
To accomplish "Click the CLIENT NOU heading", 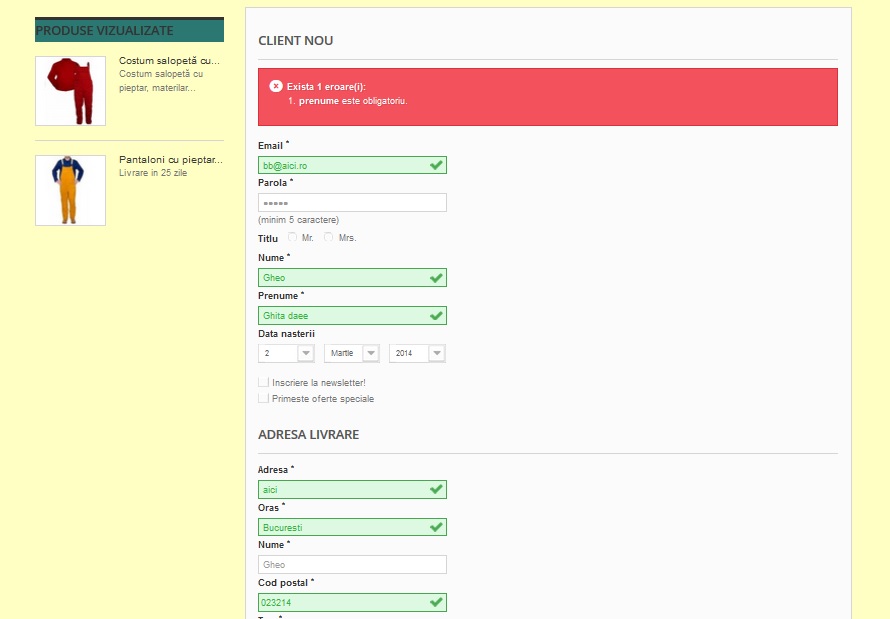I will 296,41.
